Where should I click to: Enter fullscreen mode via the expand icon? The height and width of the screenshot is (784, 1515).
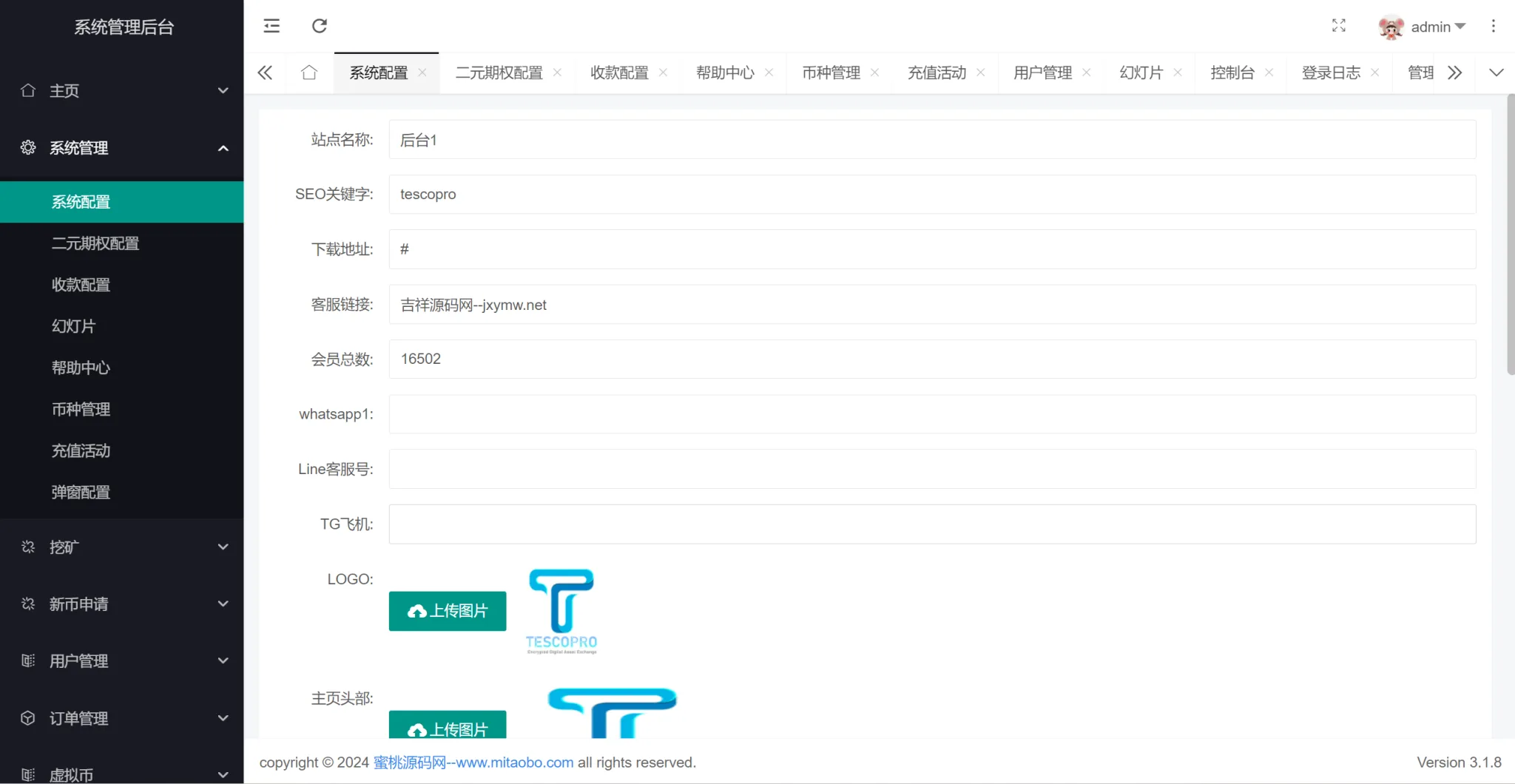coord(1338,26)
